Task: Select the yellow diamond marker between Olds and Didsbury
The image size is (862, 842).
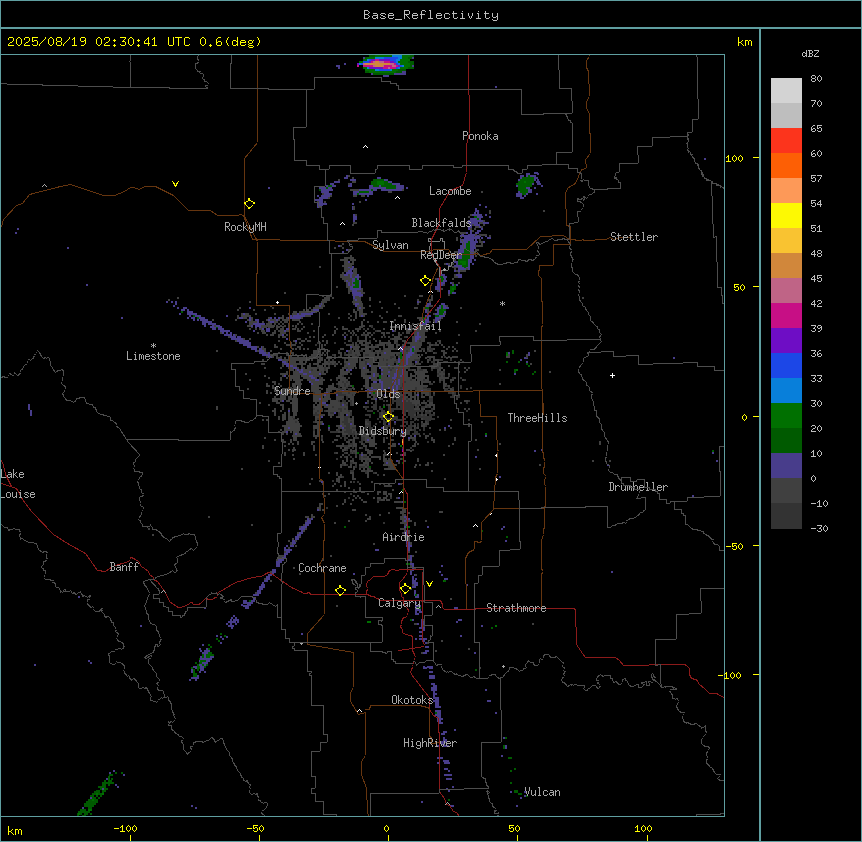Action: point(388,417)
